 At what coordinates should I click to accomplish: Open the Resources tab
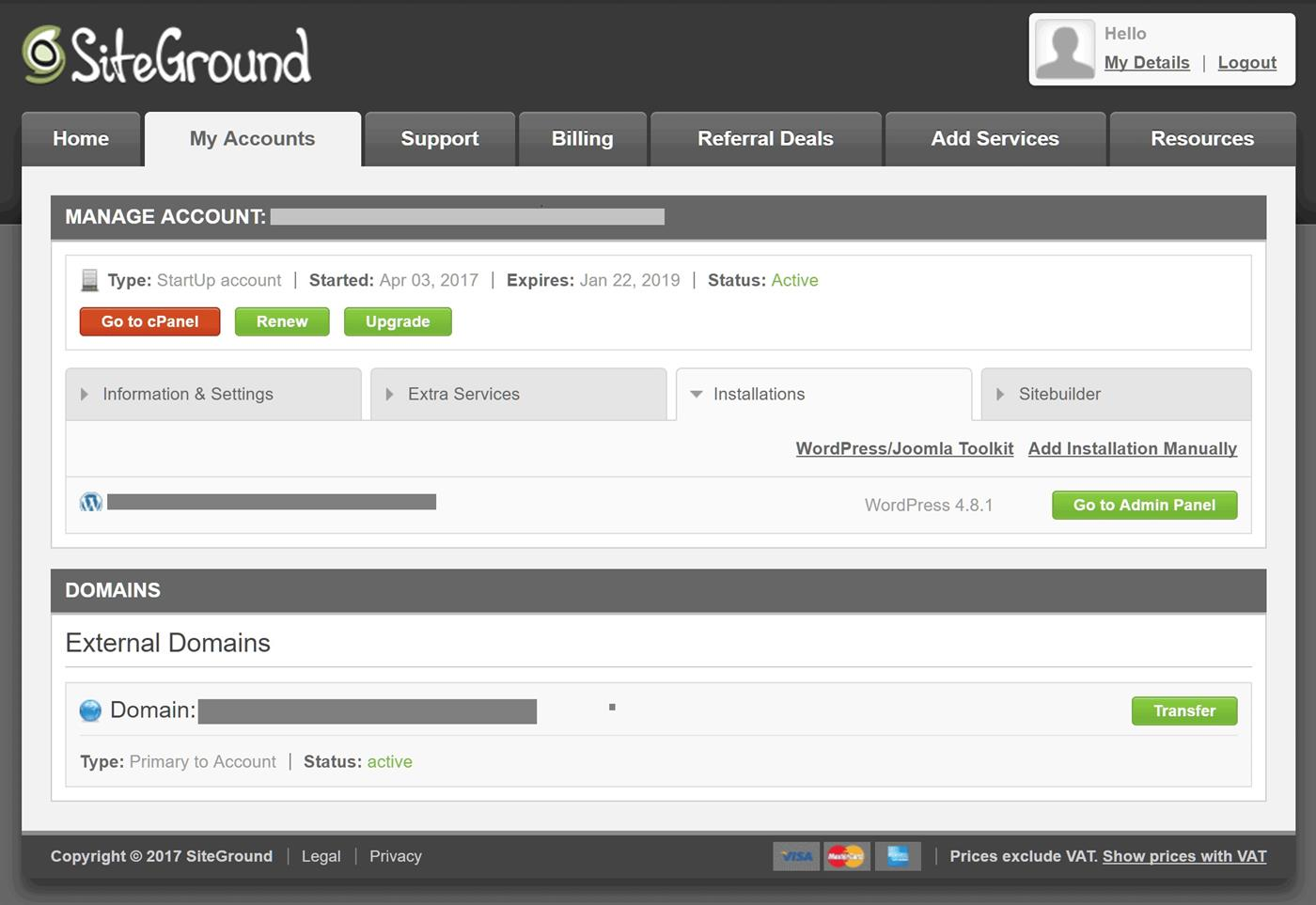point(1202,139)
